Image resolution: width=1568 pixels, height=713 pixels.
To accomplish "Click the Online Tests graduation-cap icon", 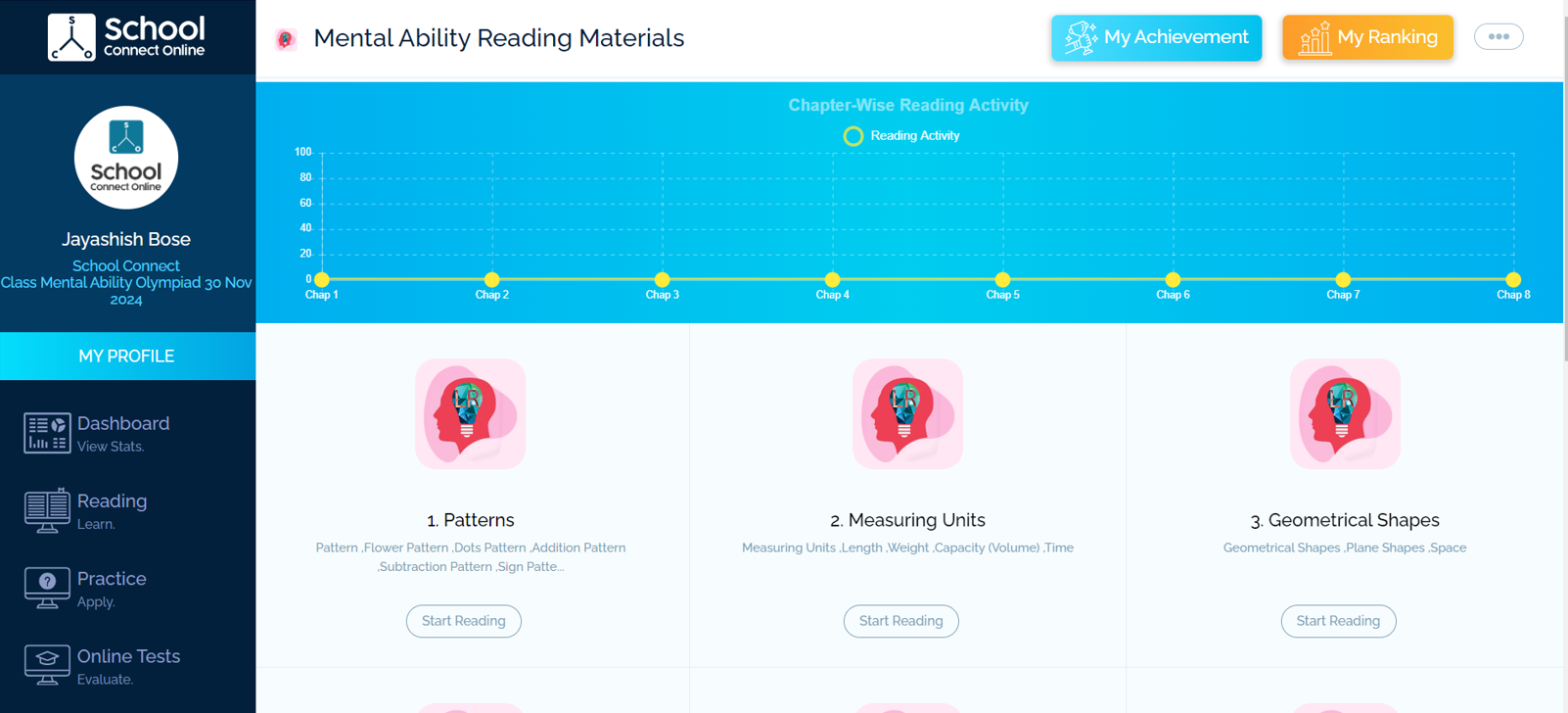I will tap(47, 665).
